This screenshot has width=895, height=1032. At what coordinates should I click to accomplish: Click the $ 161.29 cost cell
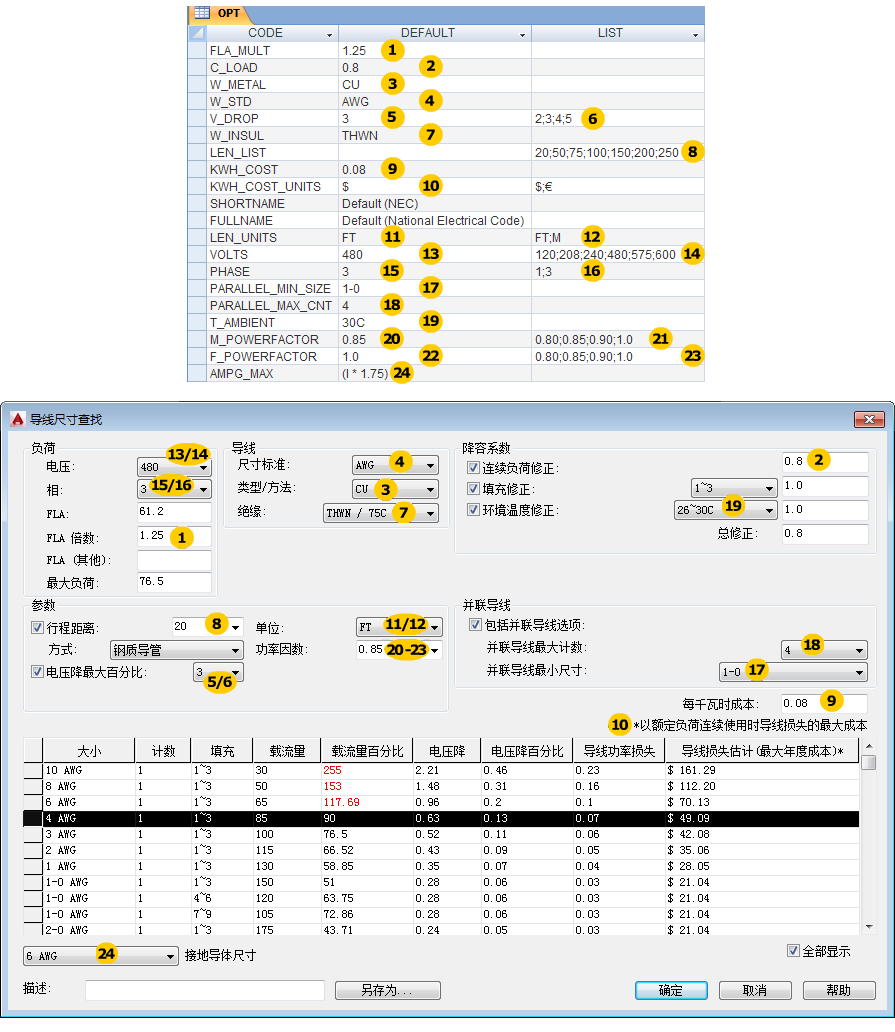tap(761, 770)
